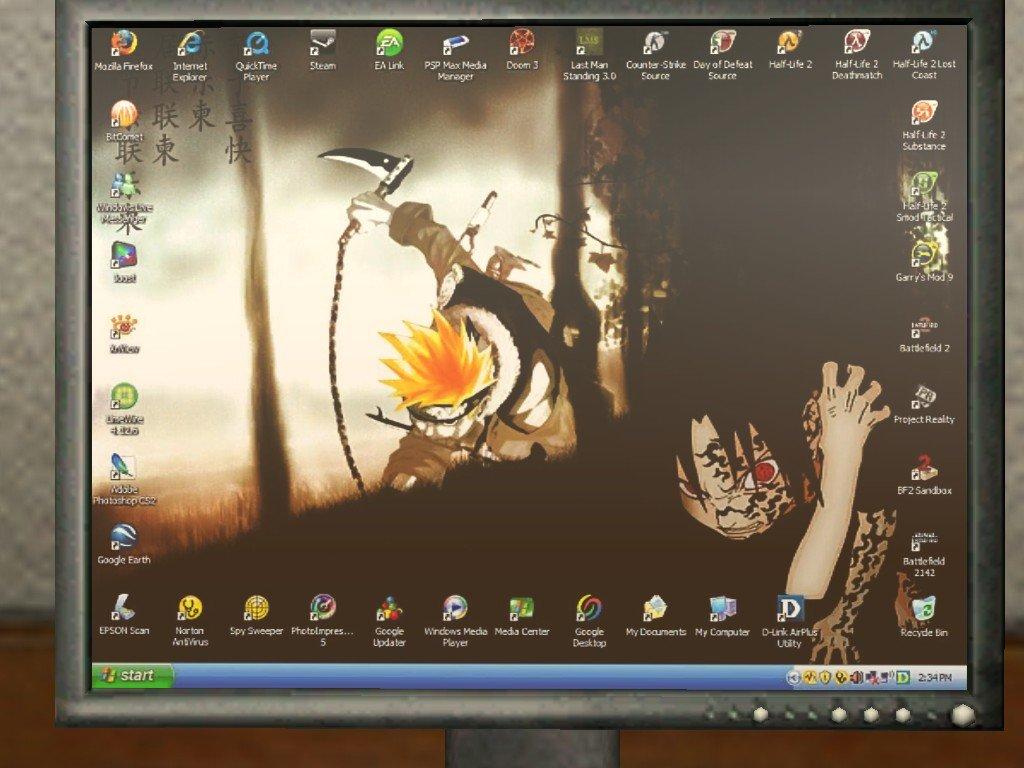
Task: Open the My Documents folder icon
Action: pos(655,609)
